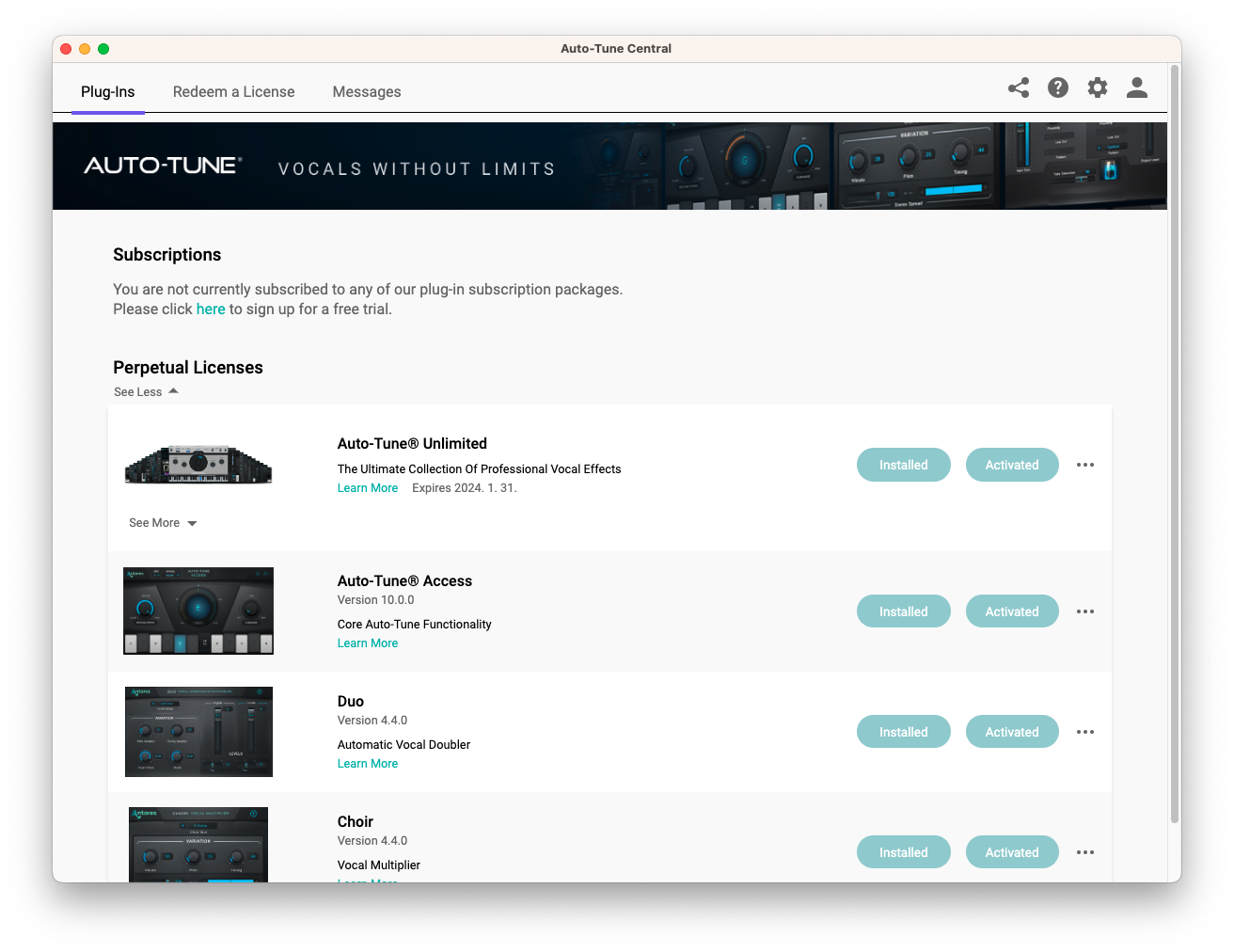Click the Installed button for Choir
Image resolution: width=1234 pixels, height=952 pixels.
click(904, 852)
